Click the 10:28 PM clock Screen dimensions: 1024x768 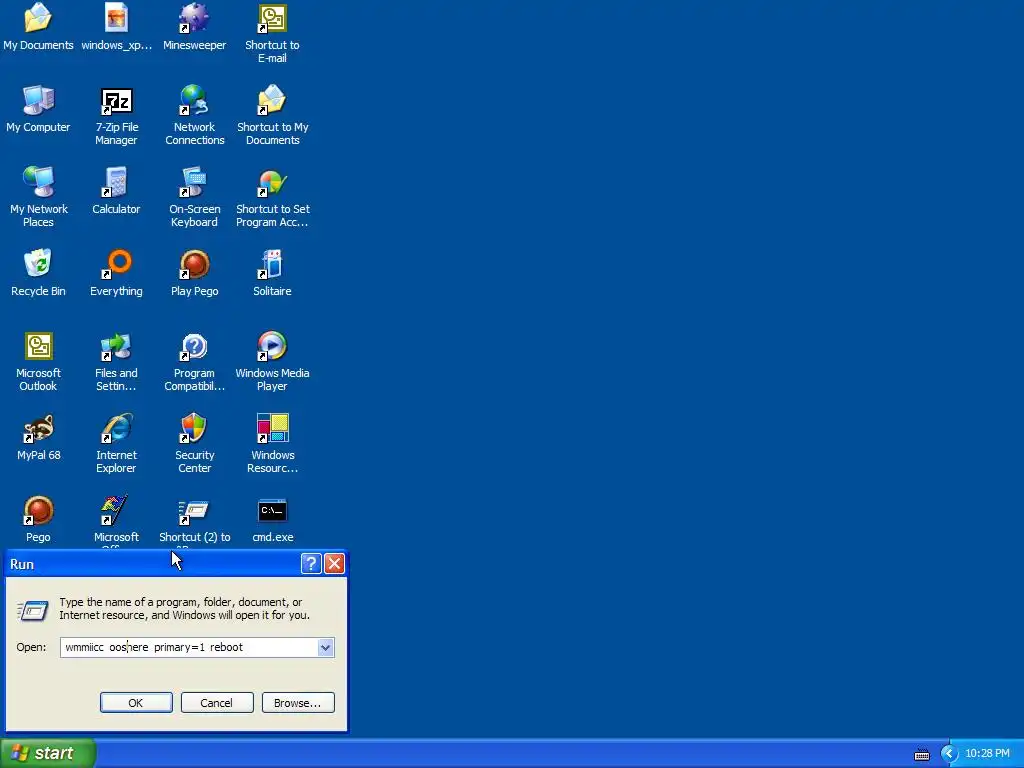pyautogui.click(x=987, y=754)
